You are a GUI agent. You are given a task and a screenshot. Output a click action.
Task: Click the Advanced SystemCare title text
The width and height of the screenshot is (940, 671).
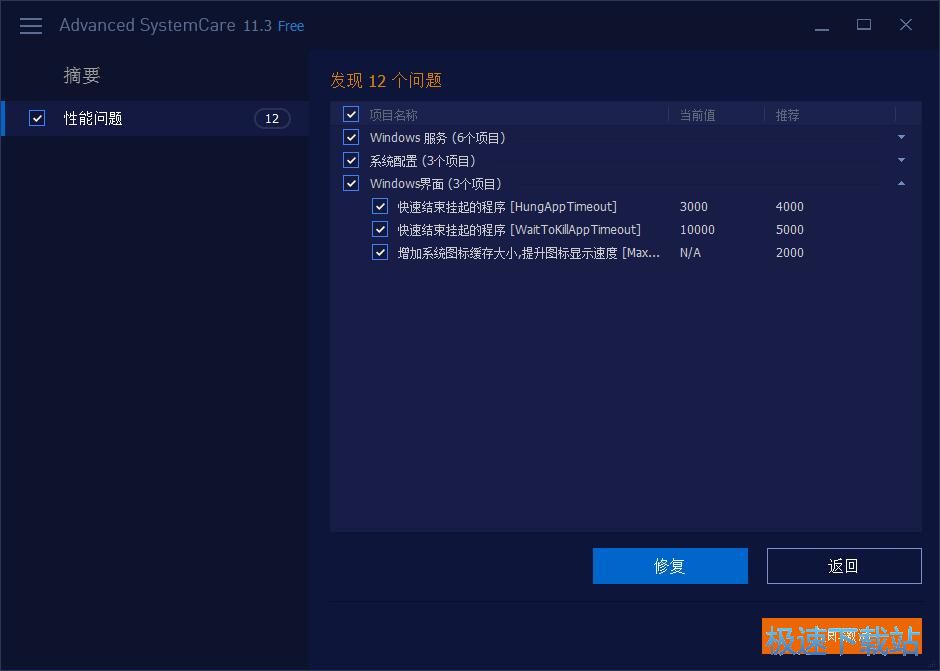(147, 25)
